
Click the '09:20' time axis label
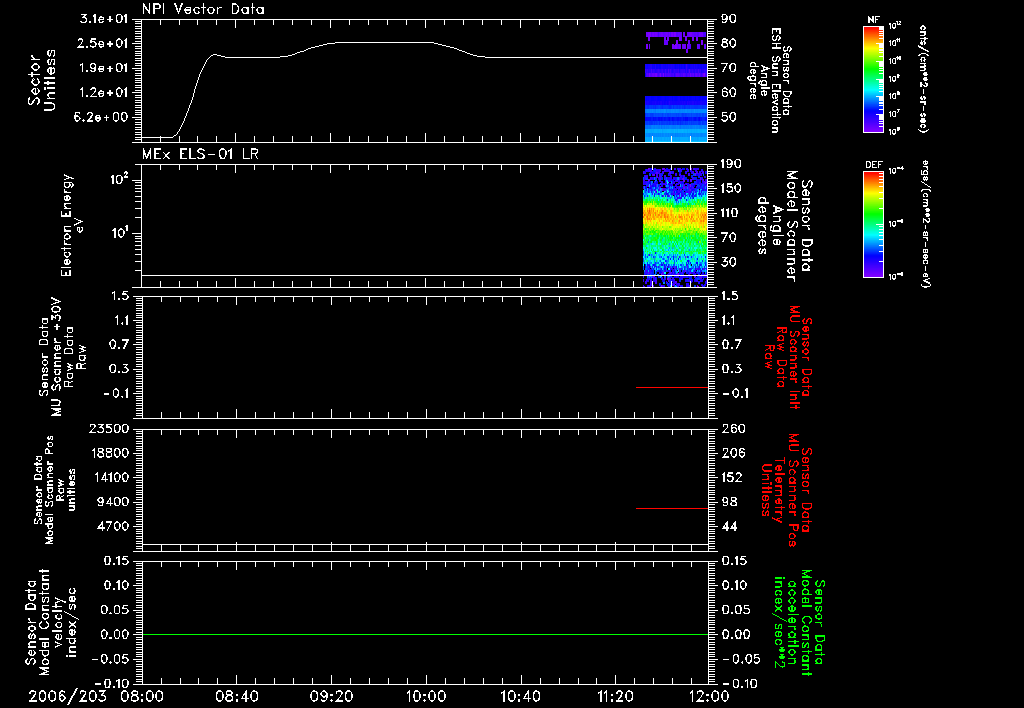click(331, 696)
